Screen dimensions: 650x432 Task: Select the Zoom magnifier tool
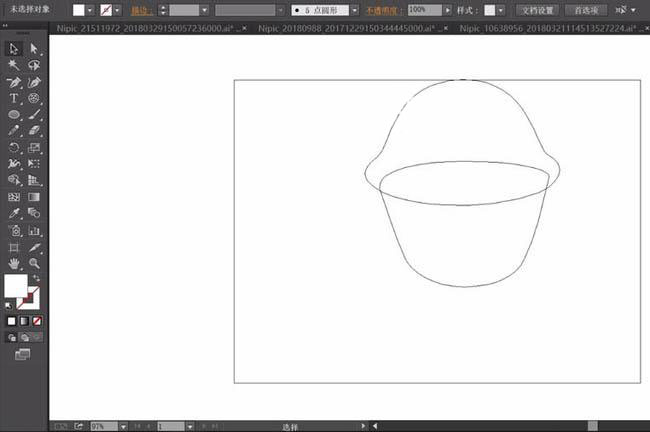click(34, 263)
